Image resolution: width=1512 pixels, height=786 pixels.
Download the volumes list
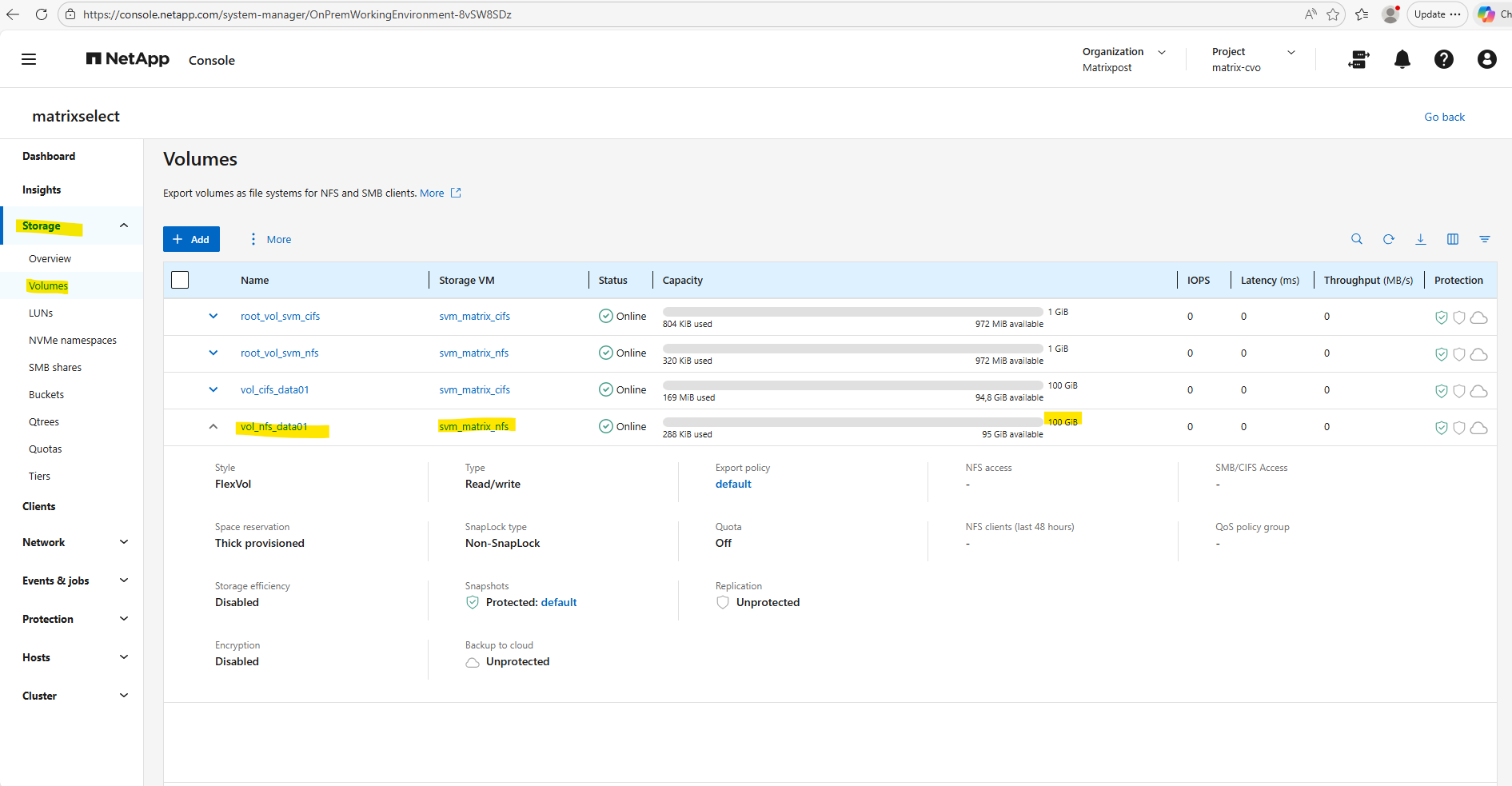pyautogui.click(x=1420, y=239)
